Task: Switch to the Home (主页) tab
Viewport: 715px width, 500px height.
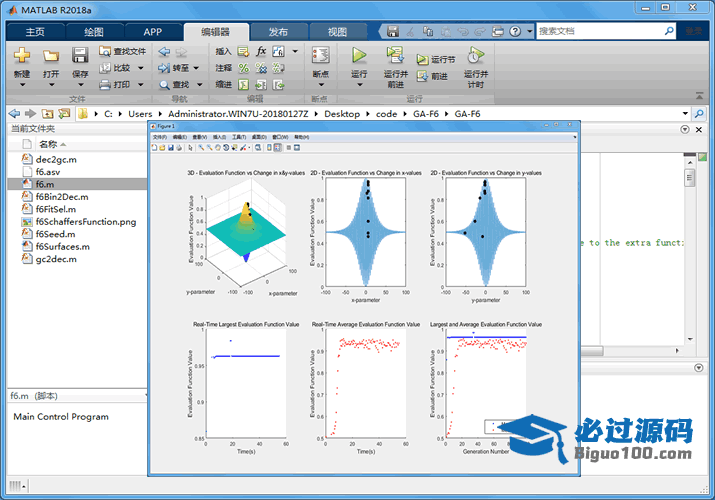Action: click(35, 32)
